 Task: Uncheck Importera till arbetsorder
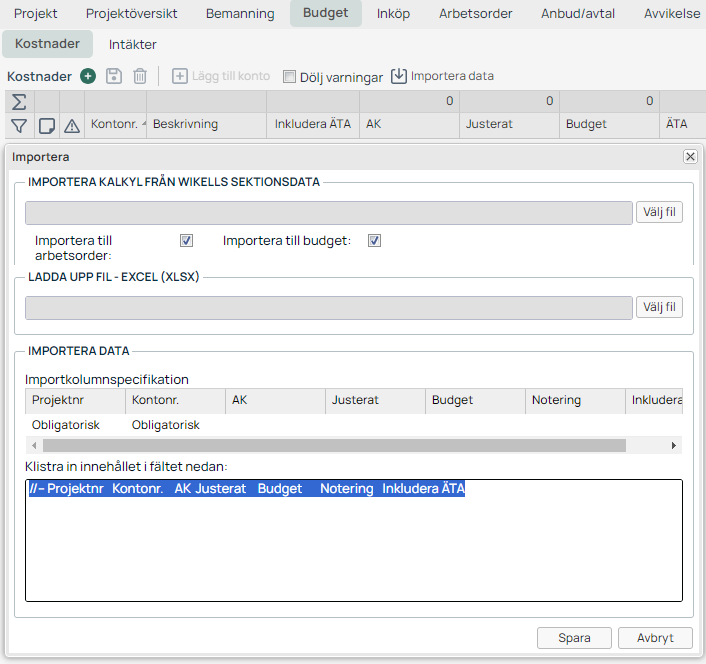(x=186, y=240)
